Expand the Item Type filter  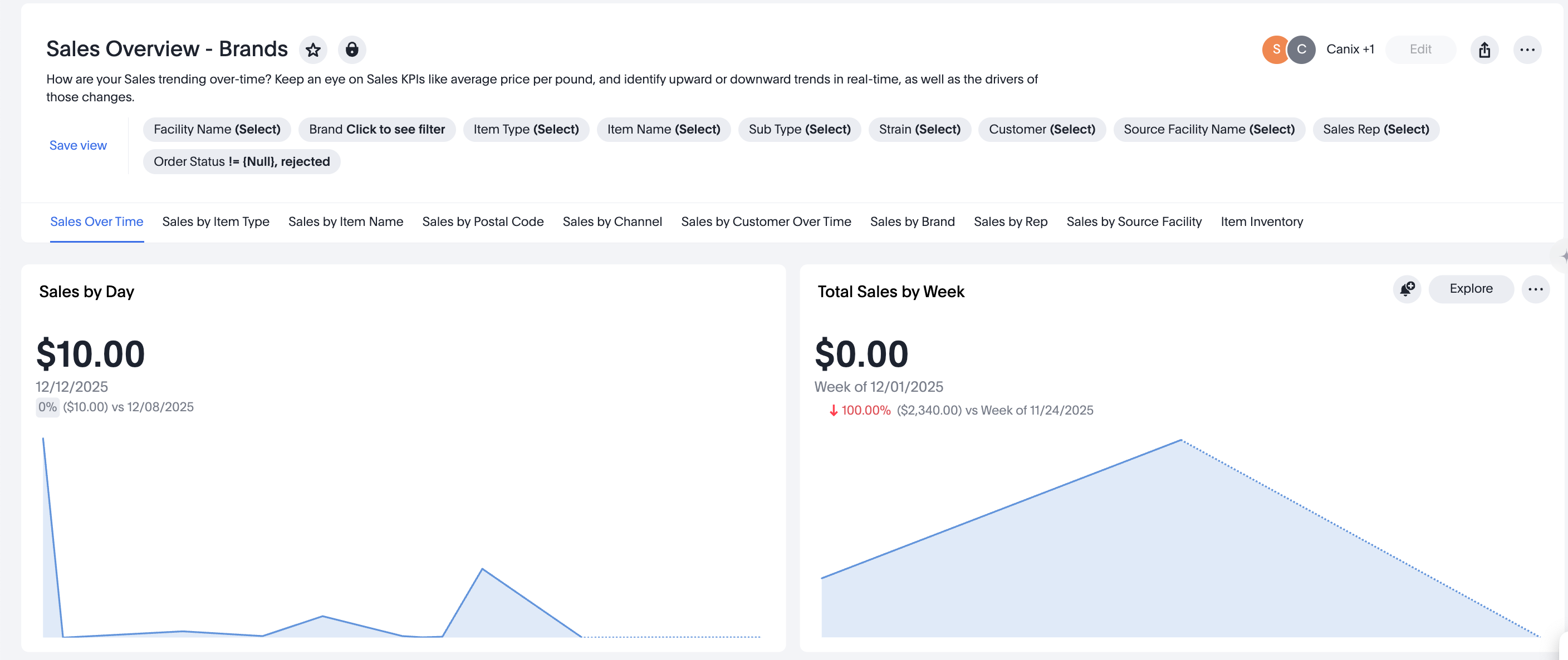(x=526, y=130)
